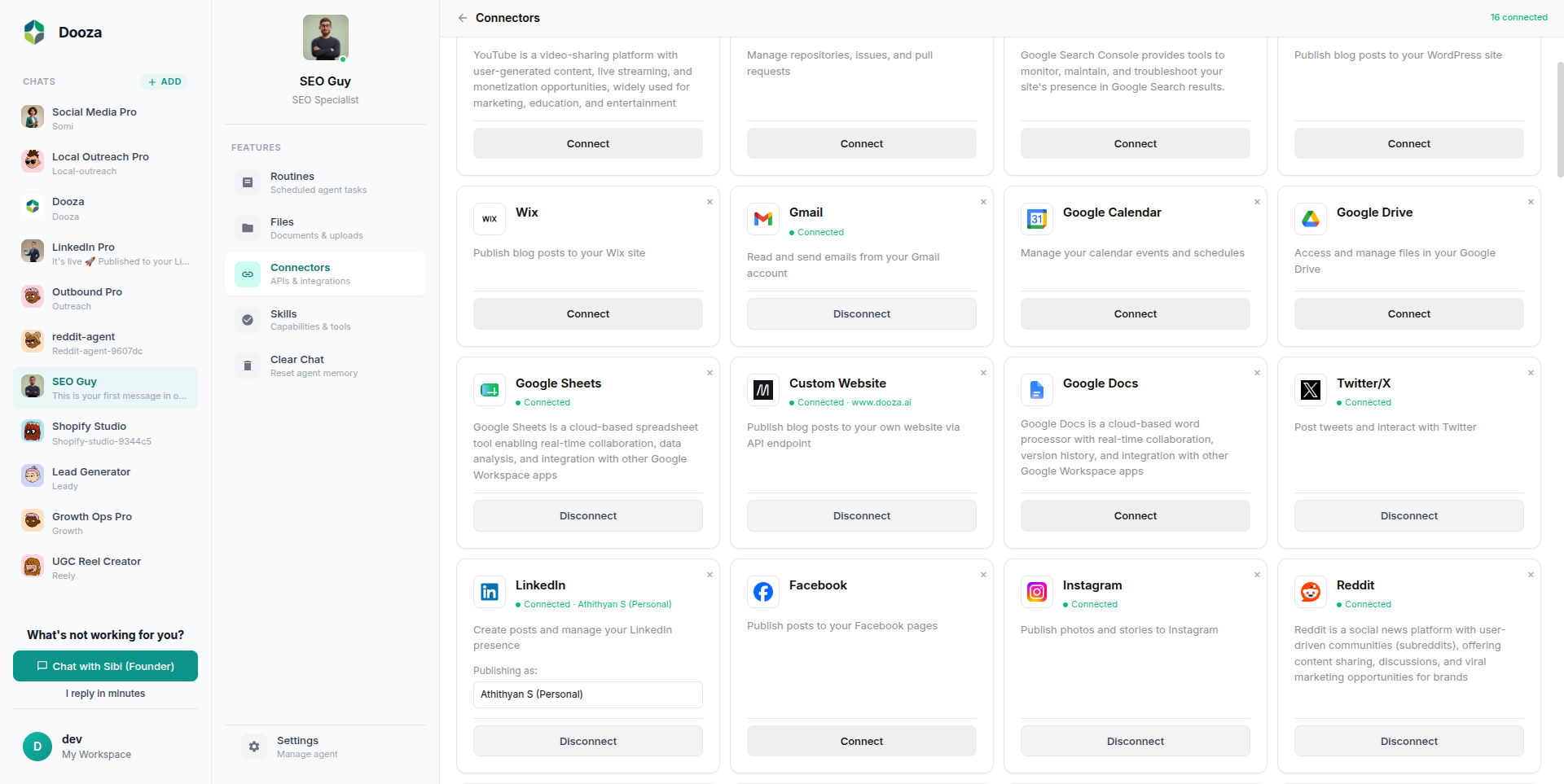Viewport: 1564px width, 784px height.
Task: Open the Local Outreach Pro chat
Action: (105, 163)
